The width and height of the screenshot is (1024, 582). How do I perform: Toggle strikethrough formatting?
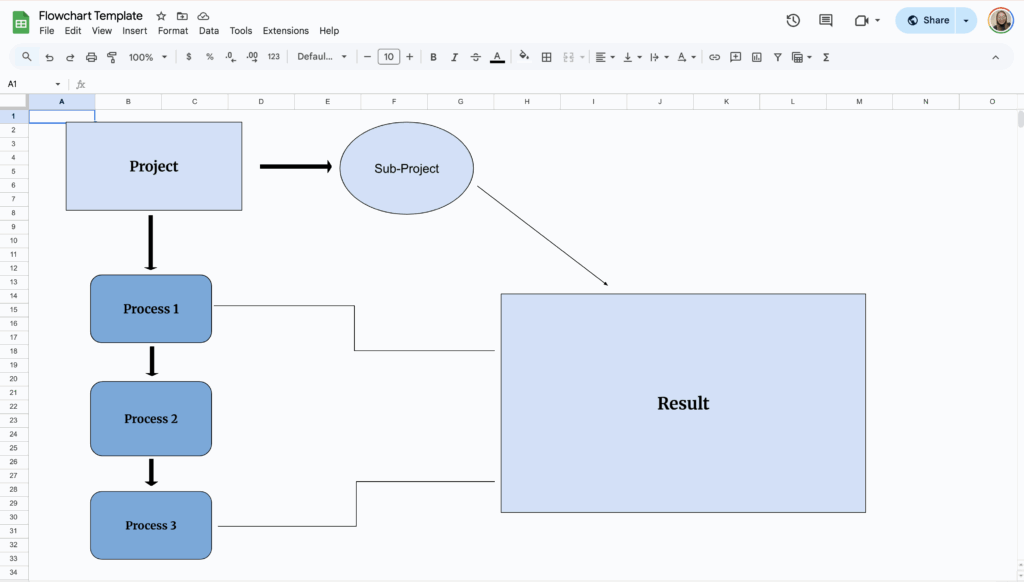pos(475,57)
